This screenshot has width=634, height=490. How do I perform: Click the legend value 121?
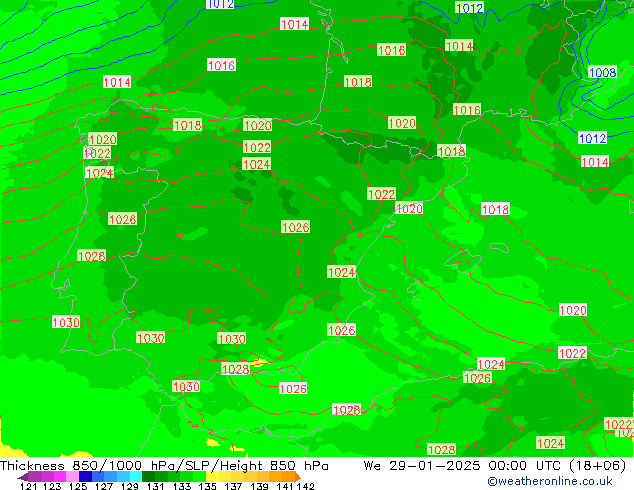[x=29, y=486]
